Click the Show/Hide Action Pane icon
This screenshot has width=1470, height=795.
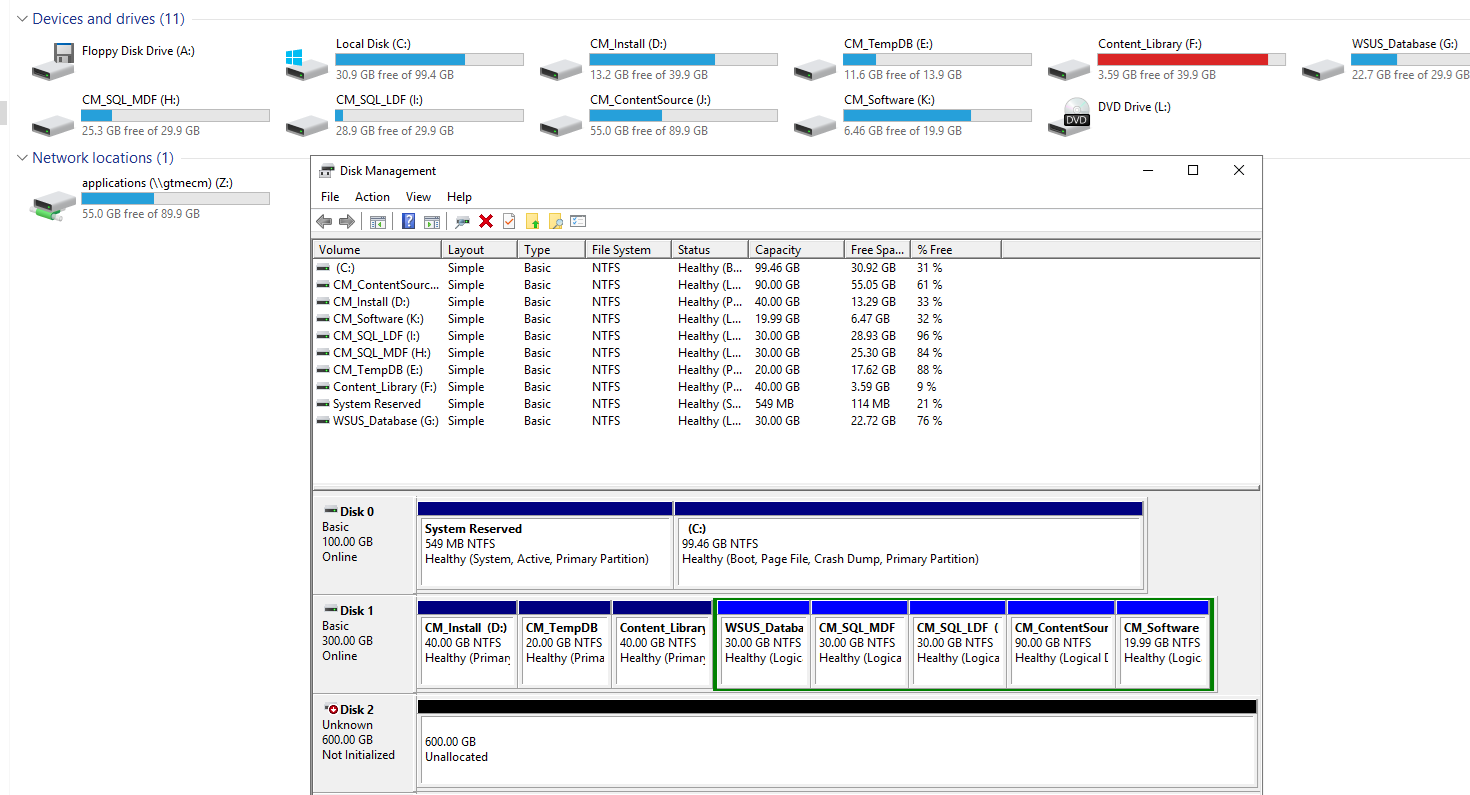pyautogui.click(x=433, y=221)
